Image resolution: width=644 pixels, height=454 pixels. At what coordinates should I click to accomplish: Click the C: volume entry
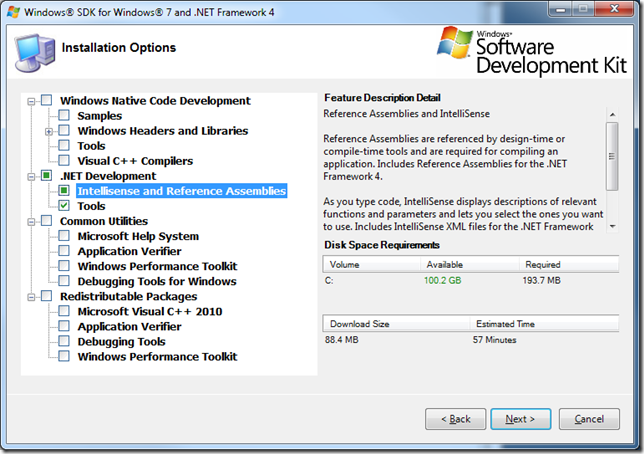pyautogui.click(x=329, y=280)
